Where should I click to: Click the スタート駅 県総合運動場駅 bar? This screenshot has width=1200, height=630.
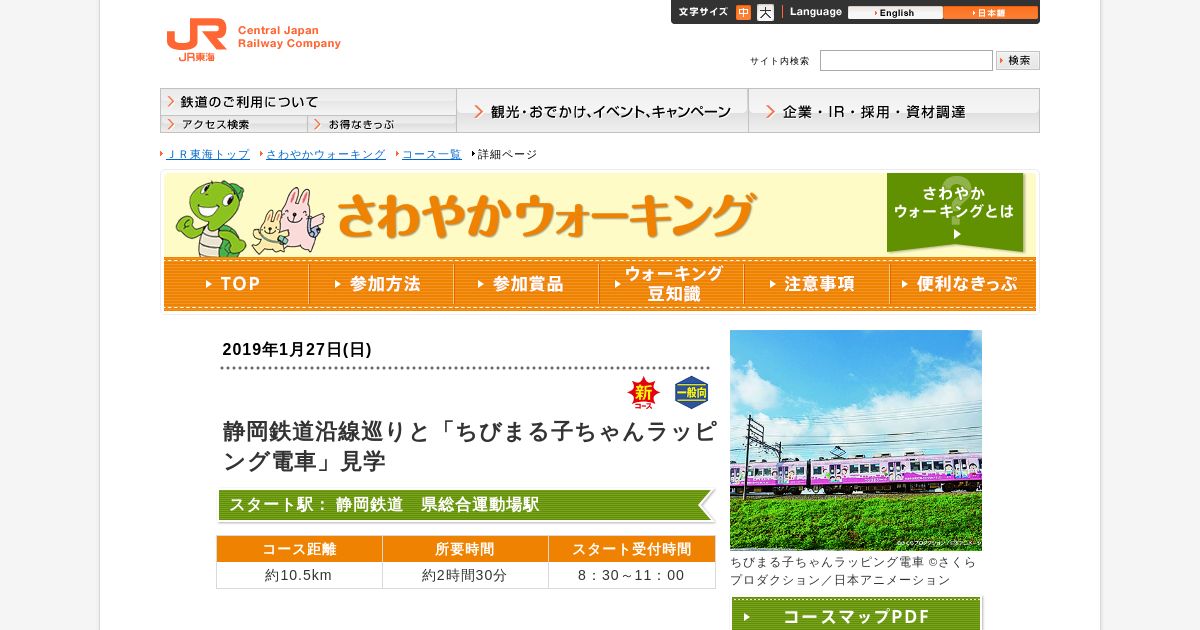click(x=466, y=505)
